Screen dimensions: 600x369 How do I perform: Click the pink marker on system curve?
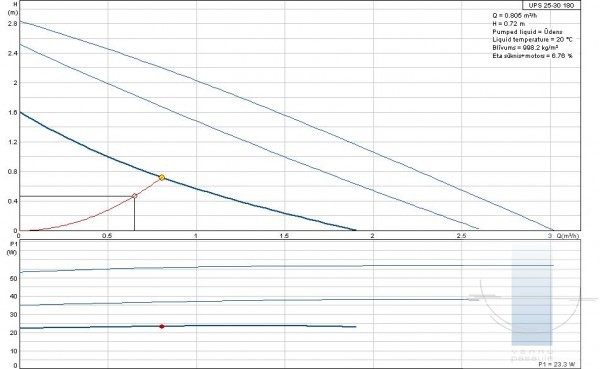coord(134,196)
